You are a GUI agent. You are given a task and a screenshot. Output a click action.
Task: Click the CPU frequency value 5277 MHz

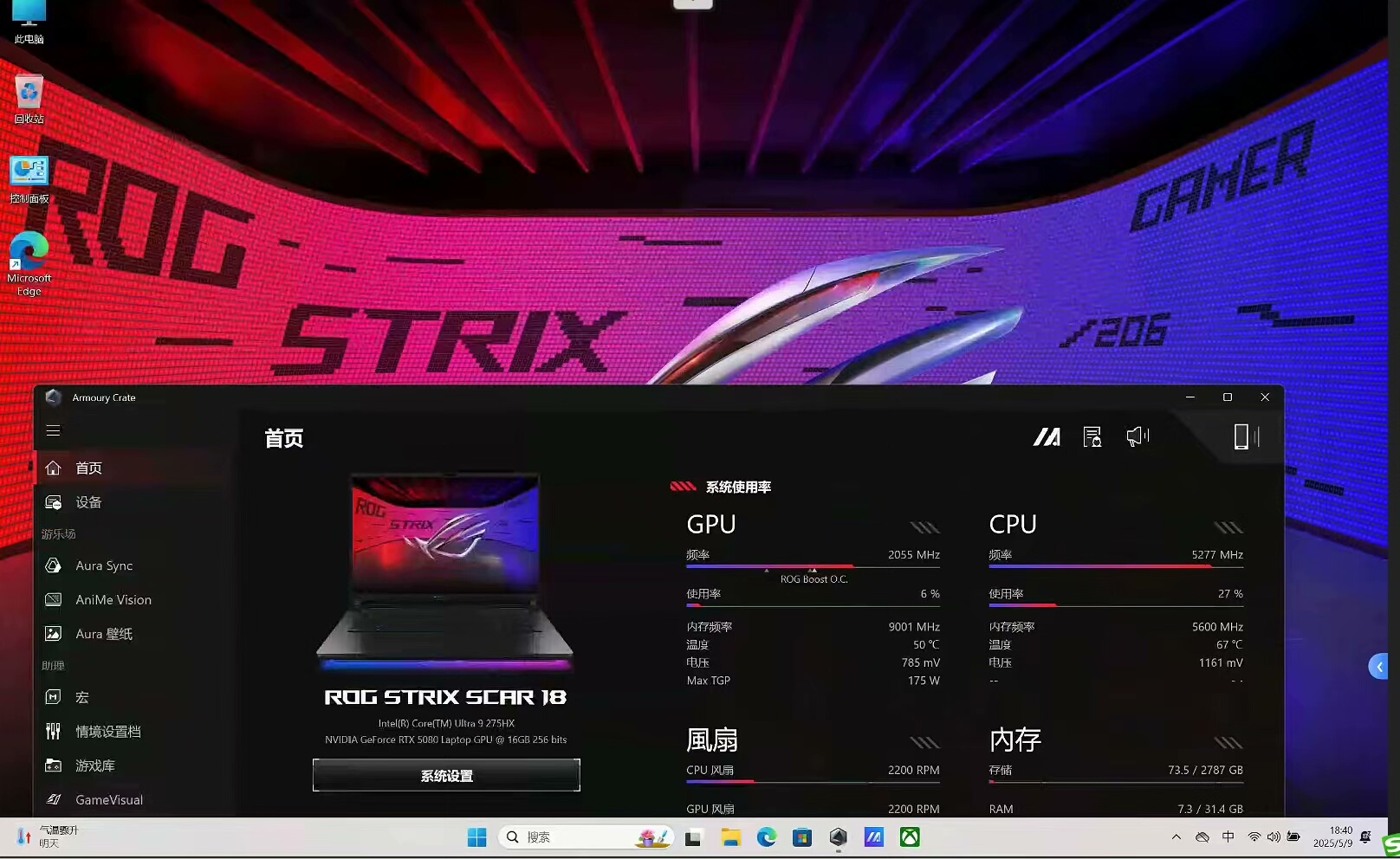[x=1217, y=555]
